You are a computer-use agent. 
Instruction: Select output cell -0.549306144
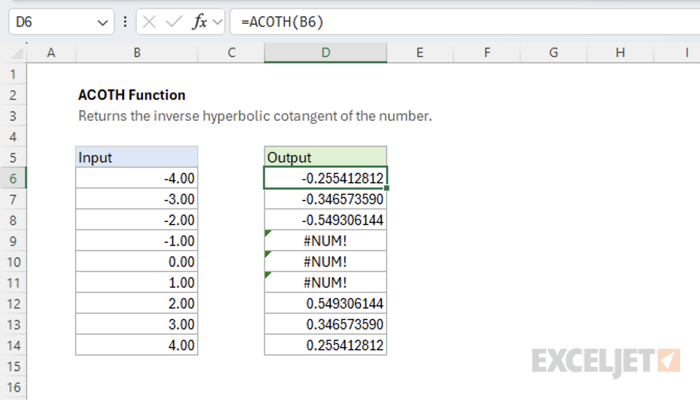click(325, 220)
